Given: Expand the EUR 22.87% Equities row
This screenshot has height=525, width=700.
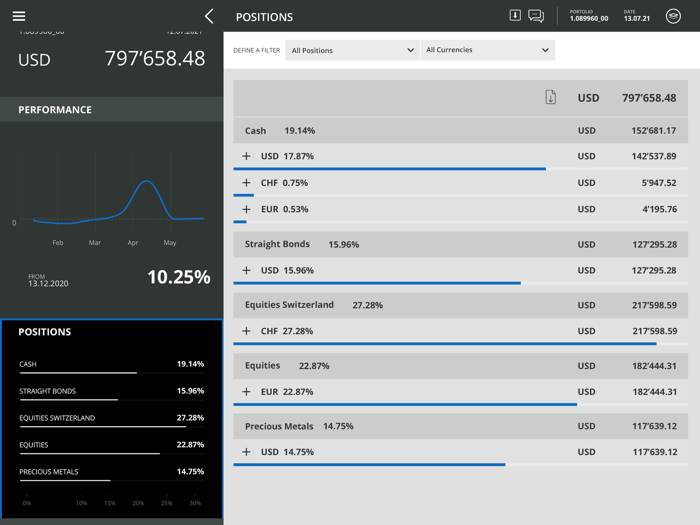Looking at the screenshot, I should tap(246, 392).
